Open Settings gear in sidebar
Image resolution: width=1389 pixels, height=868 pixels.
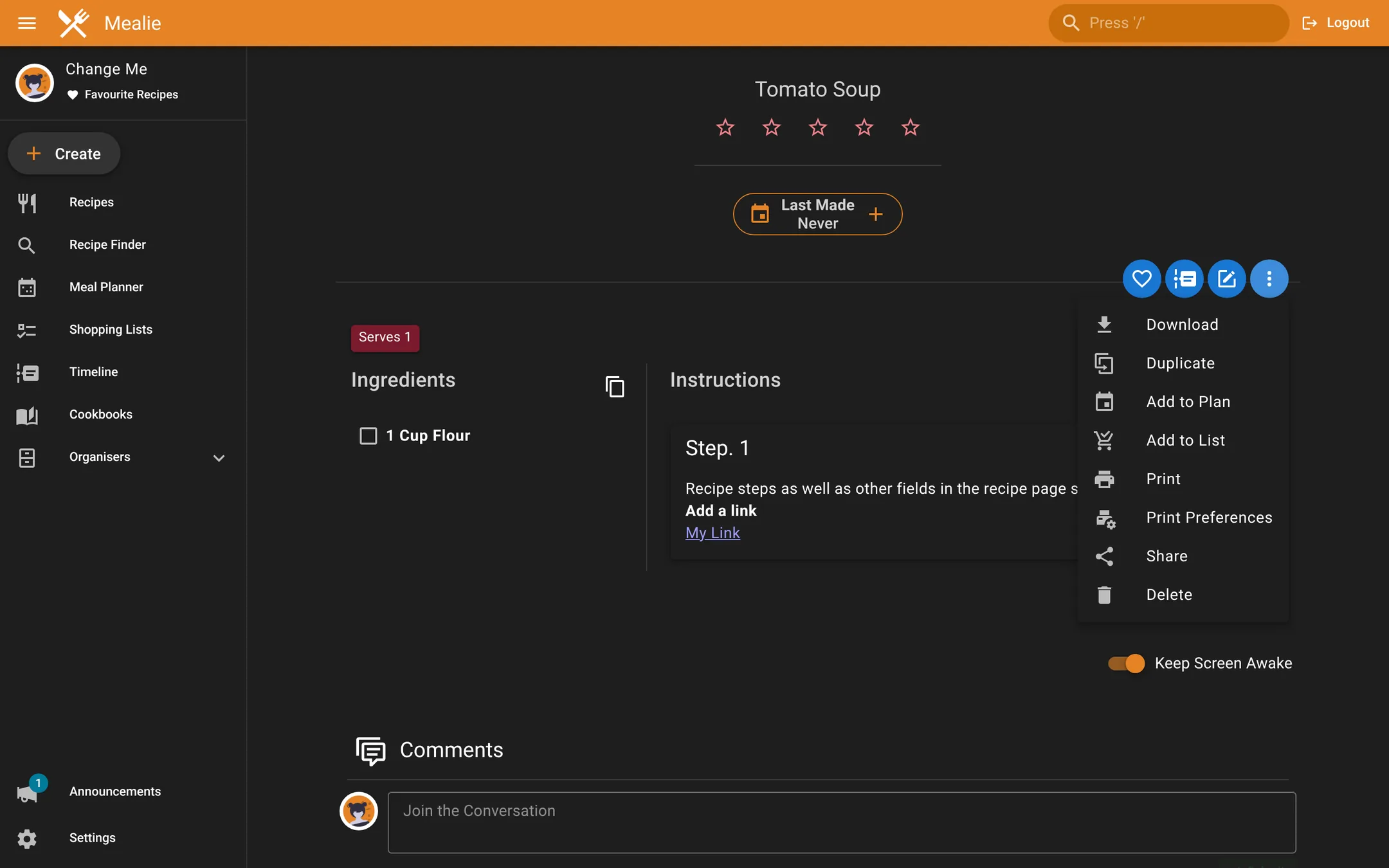point(123,838)
